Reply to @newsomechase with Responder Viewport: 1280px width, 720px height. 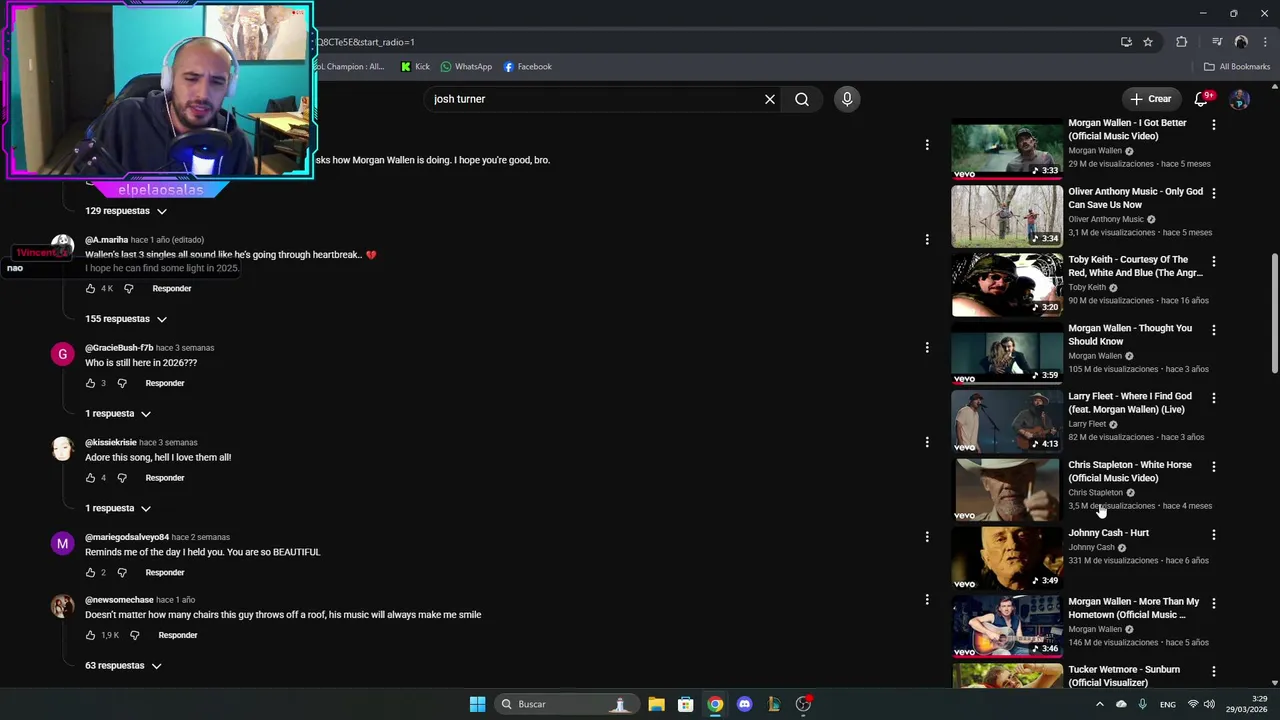tap(178, 635)
